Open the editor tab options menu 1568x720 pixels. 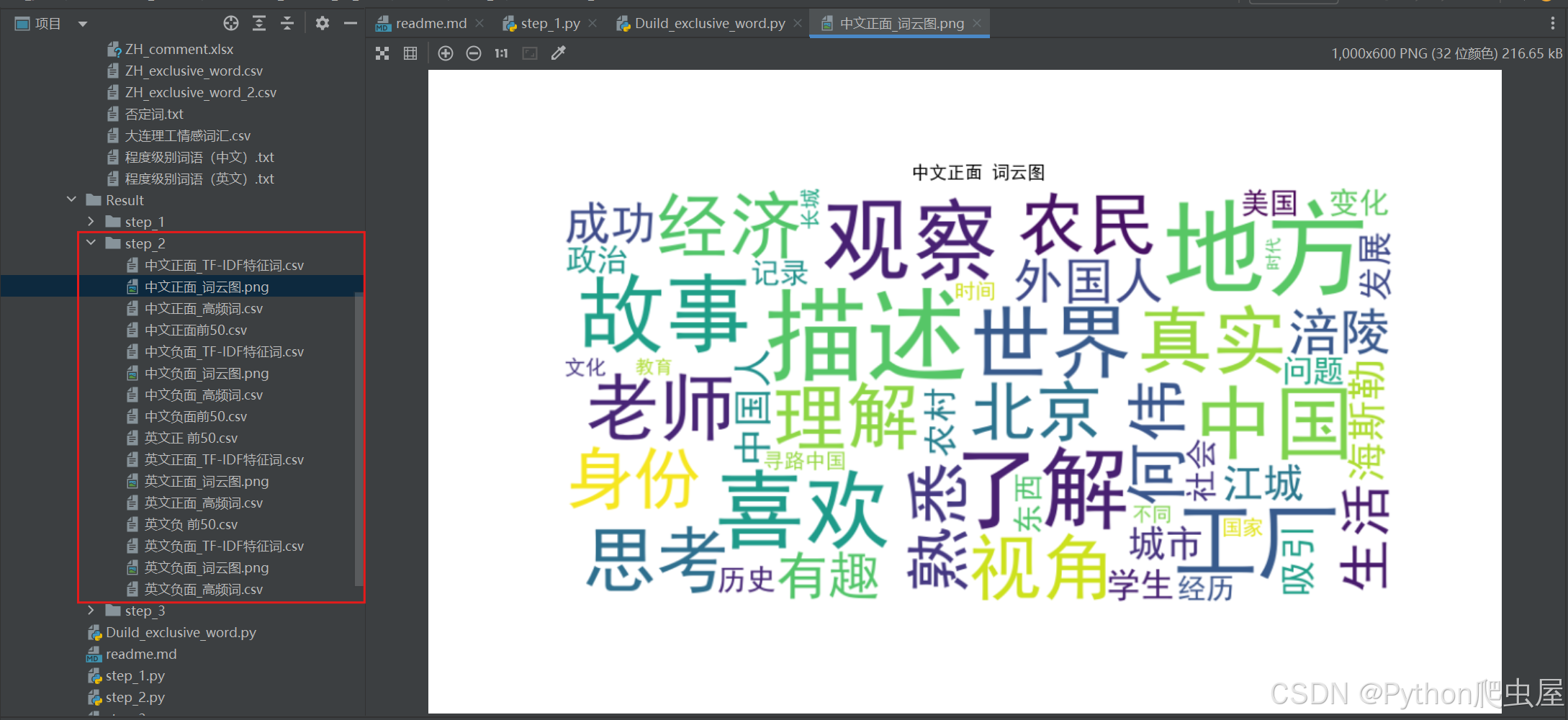click(1553, 23)
